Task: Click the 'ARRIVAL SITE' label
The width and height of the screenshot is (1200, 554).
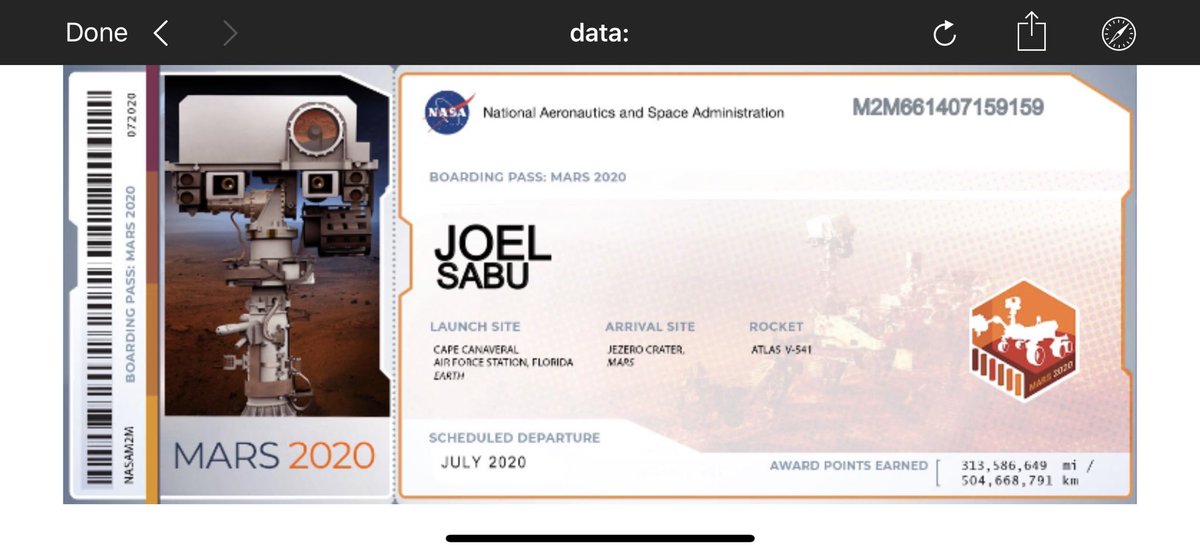Action: (x=650, y=327)
